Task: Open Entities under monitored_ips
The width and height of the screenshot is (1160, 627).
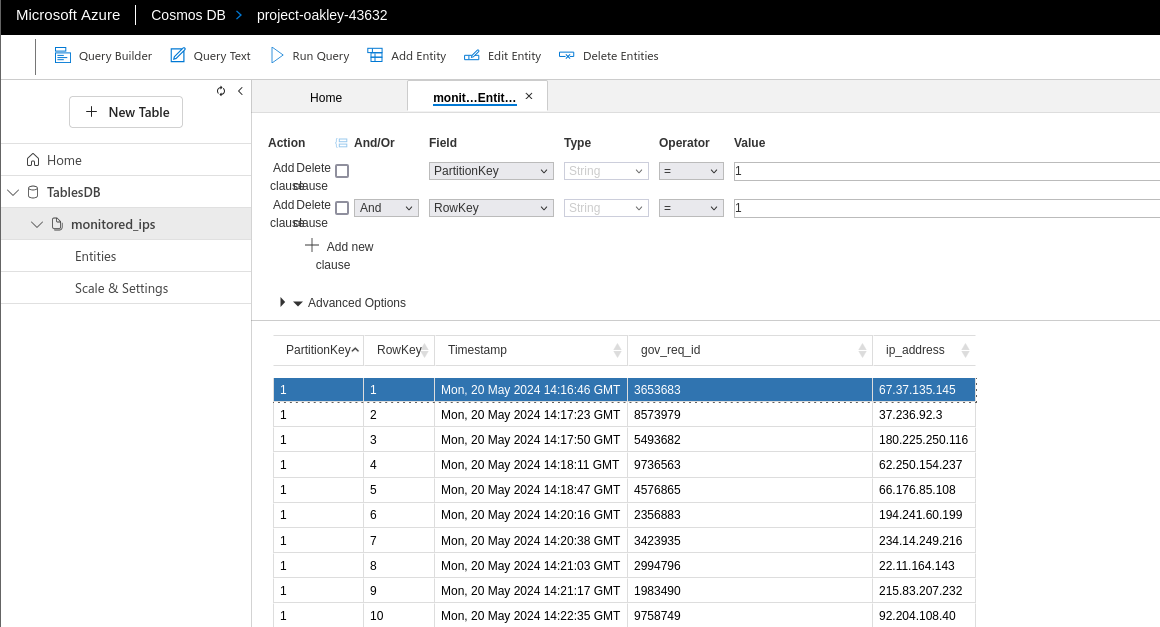Action: (95, 256)
